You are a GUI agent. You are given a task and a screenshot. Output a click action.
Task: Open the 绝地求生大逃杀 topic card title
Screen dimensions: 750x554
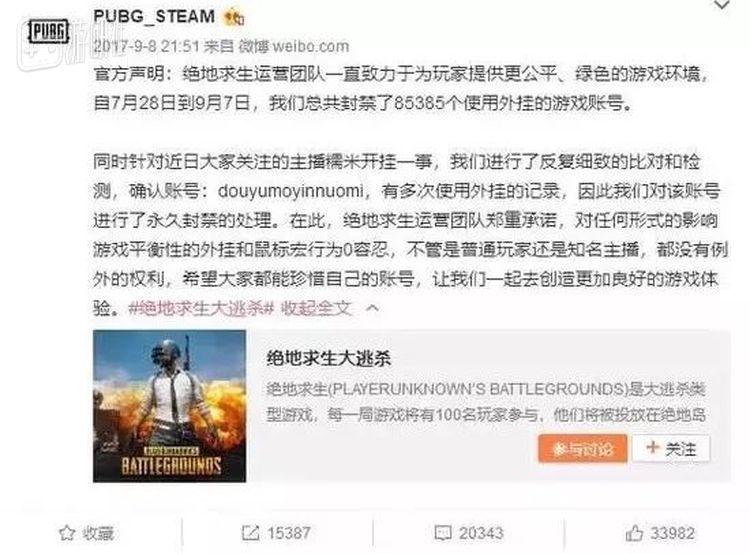329,358
